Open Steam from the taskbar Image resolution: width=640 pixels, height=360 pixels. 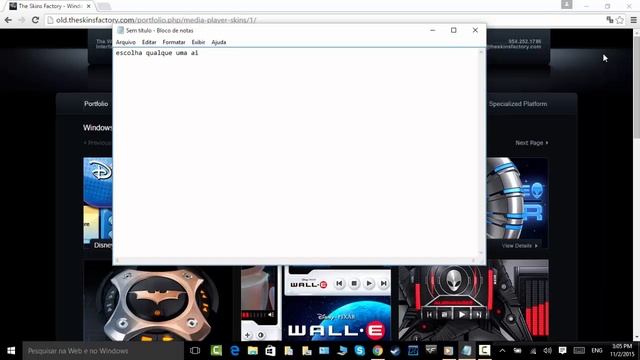(395, 351)
